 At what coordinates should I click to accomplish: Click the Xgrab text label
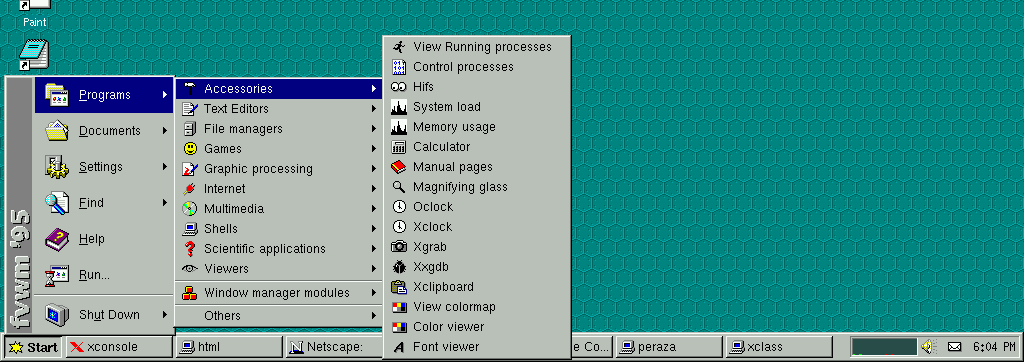430,247
